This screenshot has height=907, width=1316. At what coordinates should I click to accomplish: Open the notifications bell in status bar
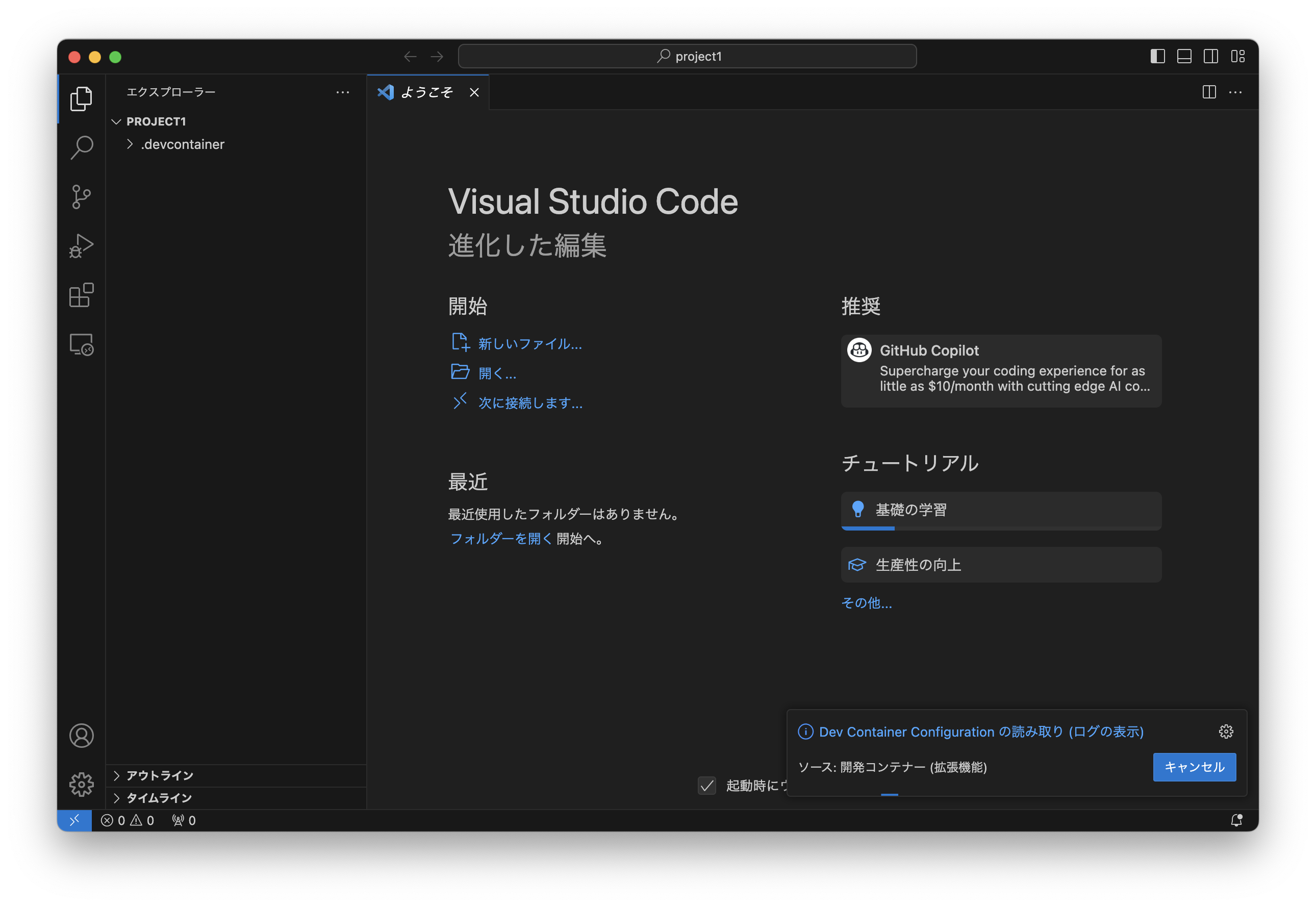(x=1236, y=820)
